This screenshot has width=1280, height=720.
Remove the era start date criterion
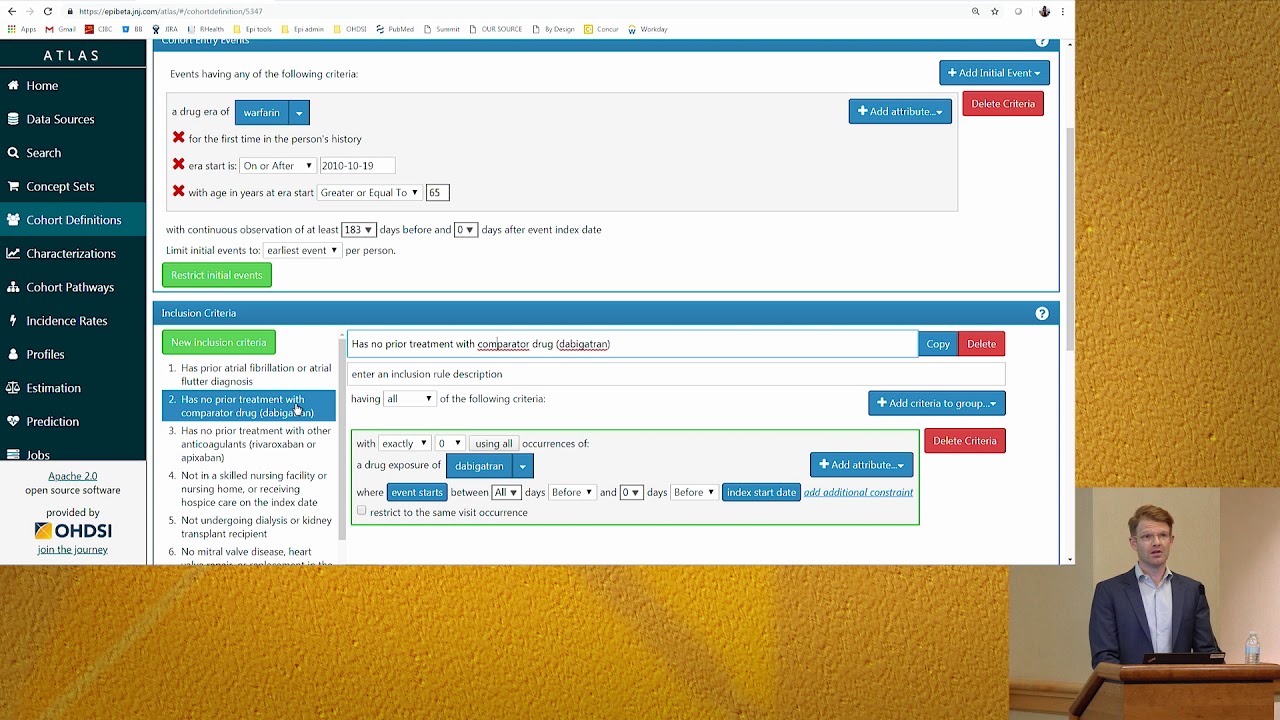[x=179, y=165]
